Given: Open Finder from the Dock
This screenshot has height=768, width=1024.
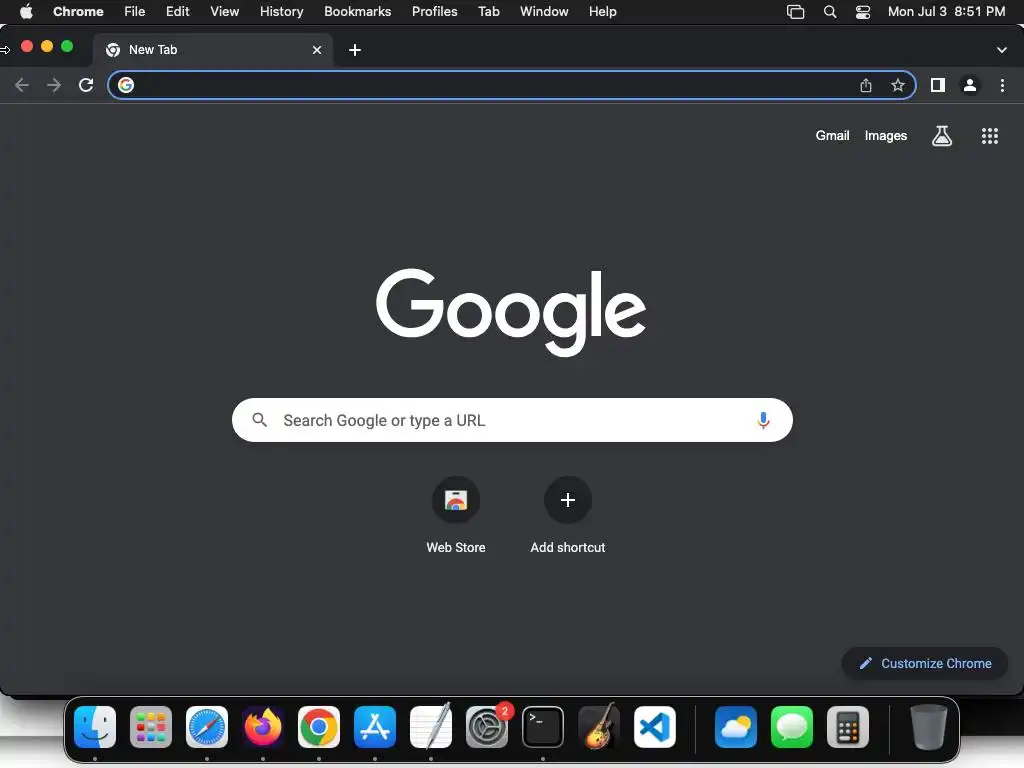Looking at the screenshot, I should pyautogui.click(x=95, y=727).
